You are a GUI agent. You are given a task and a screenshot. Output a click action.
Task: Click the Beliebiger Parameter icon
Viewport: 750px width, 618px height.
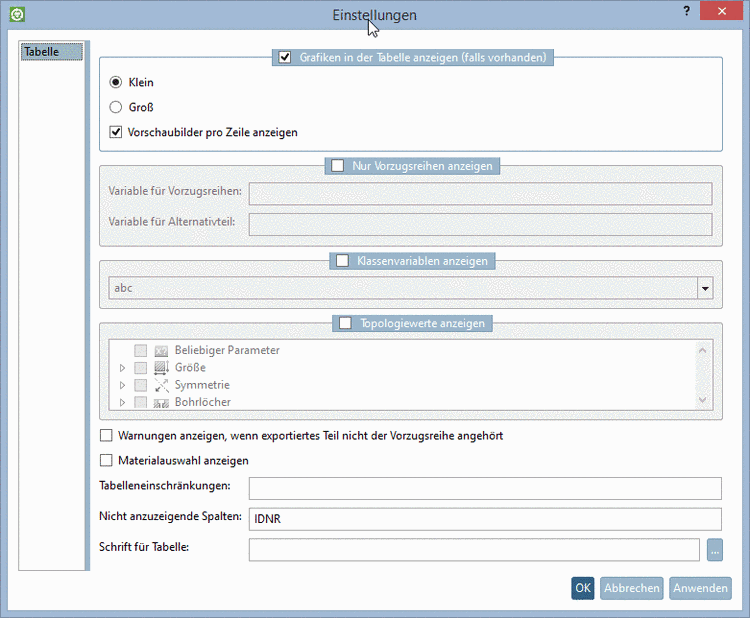pos(161,351)
